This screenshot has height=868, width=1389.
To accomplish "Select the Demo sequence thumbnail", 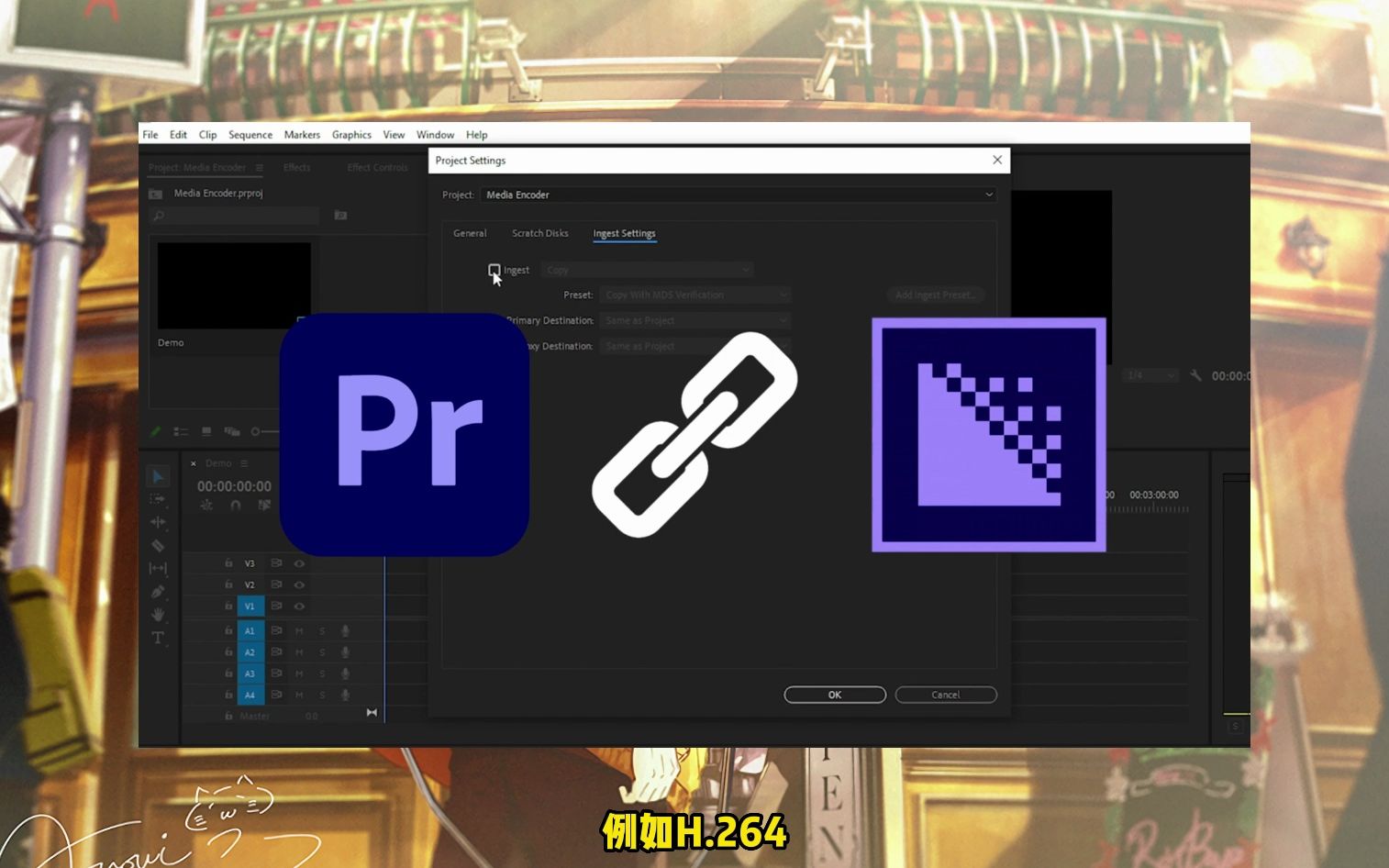I will [x=234, y=285].
